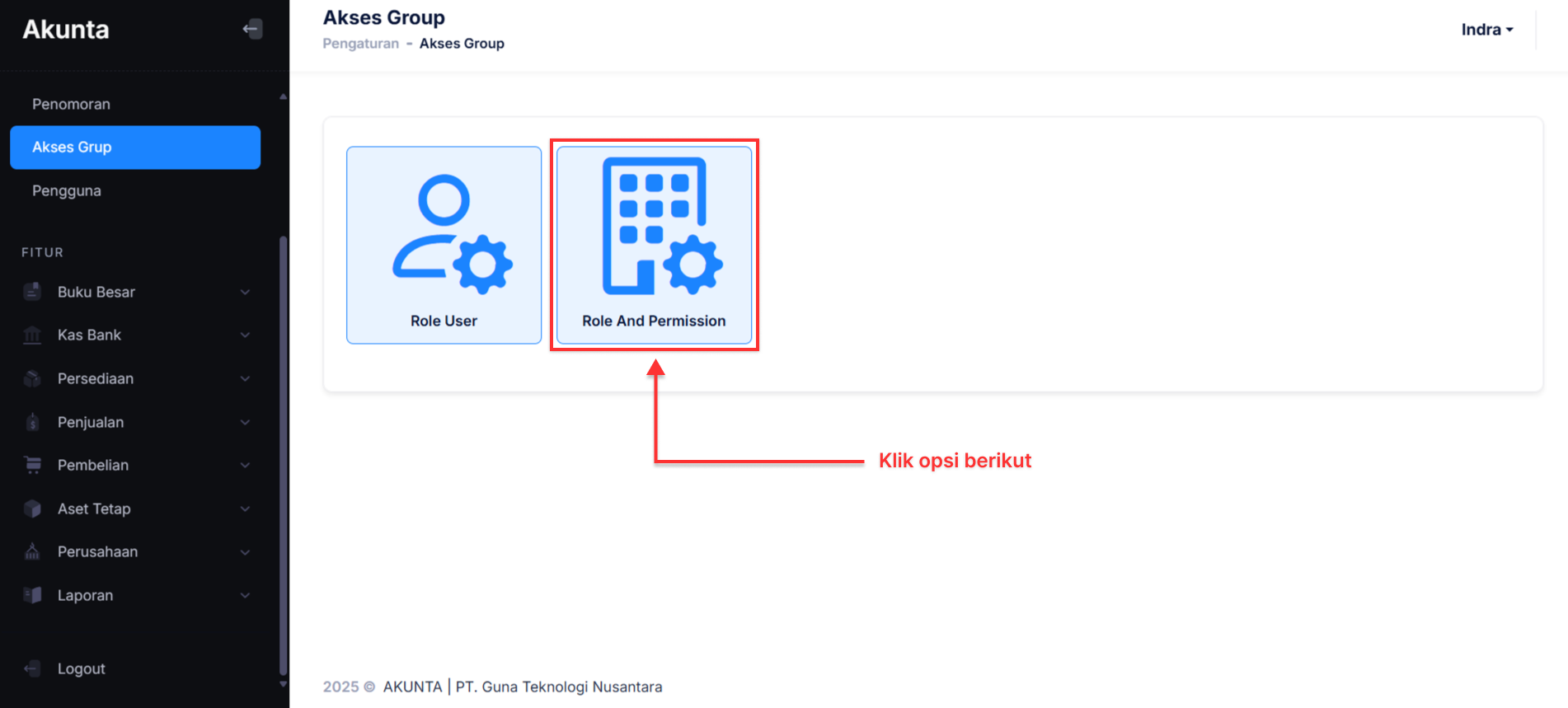Click the Persediaan box icon

click(x=32, y=378)
